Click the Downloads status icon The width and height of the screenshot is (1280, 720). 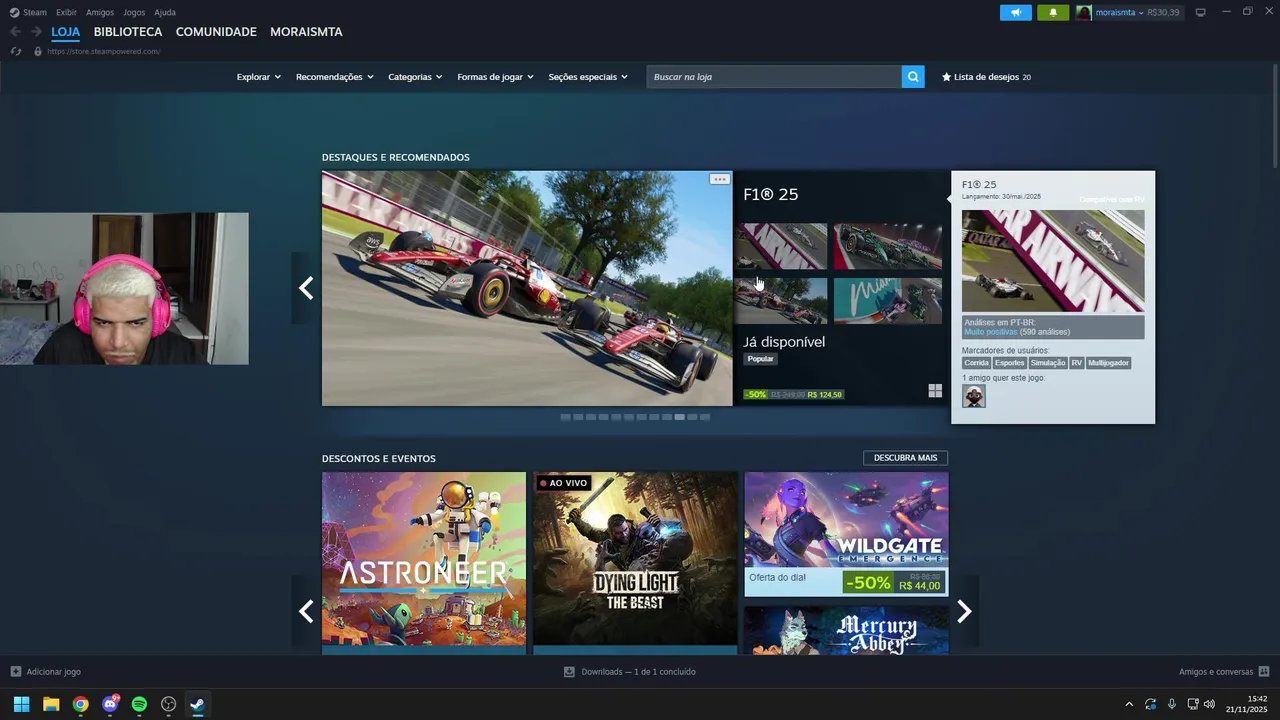tap(569, 672)
